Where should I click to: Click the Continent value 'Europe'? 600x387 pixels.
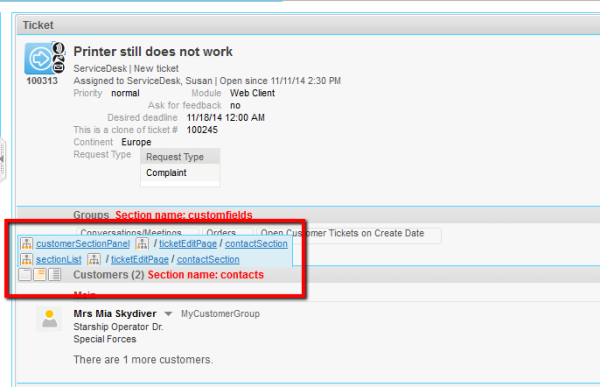pos(136,142)
